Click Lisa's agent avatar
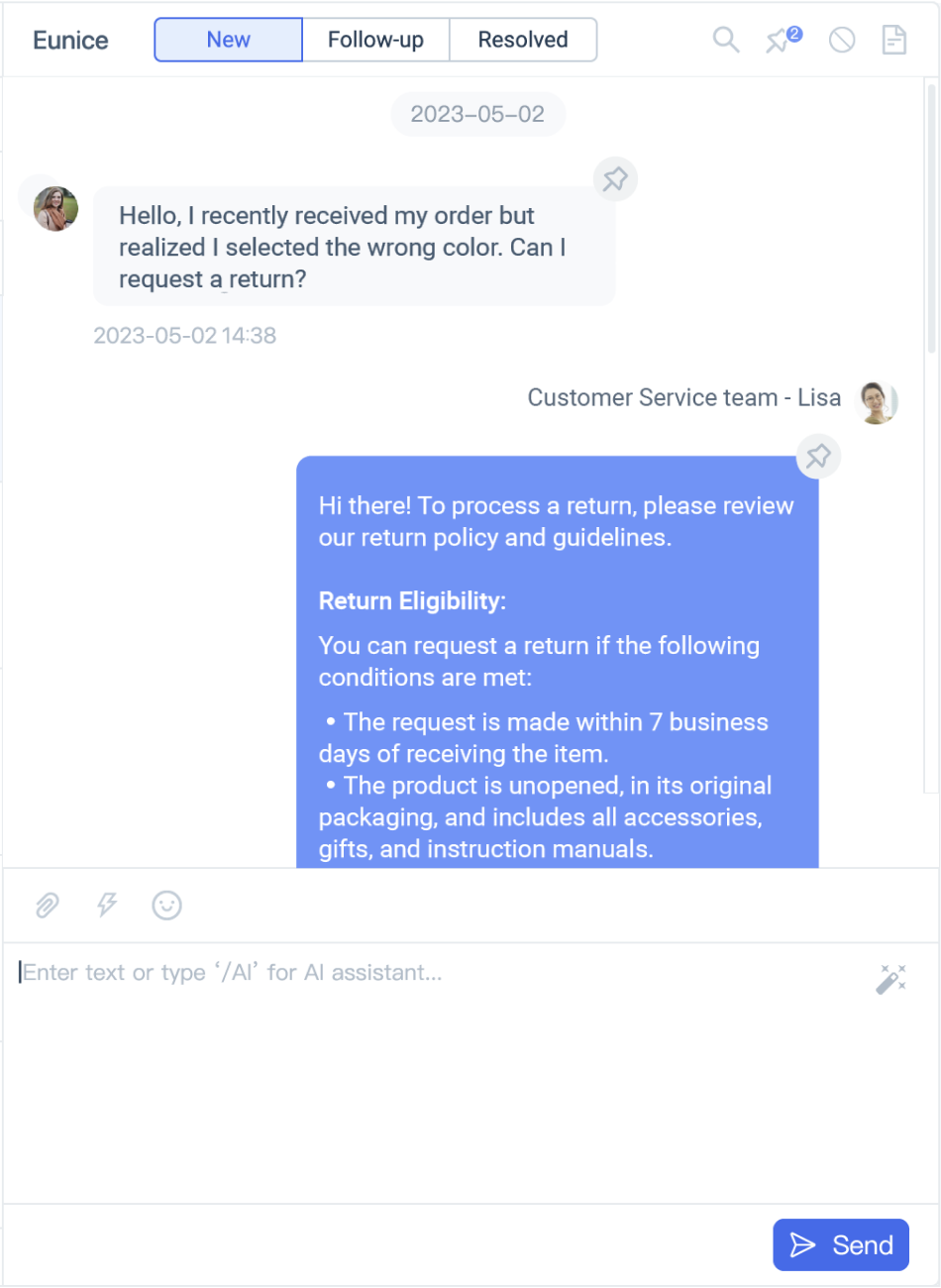Screen dimensions: 941x1288 pos(877,401)
